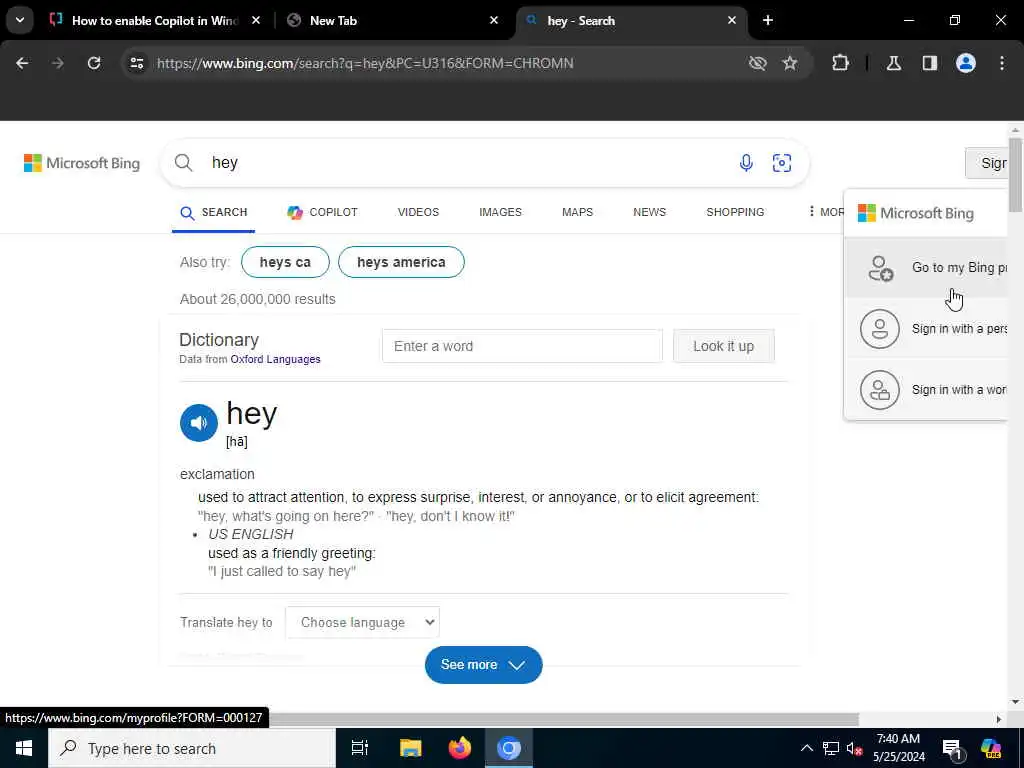Viewport: 1024px width, 768px height.
Task: Click the vertical scrollbar thumb
Action: click(x=1015, y=174)
